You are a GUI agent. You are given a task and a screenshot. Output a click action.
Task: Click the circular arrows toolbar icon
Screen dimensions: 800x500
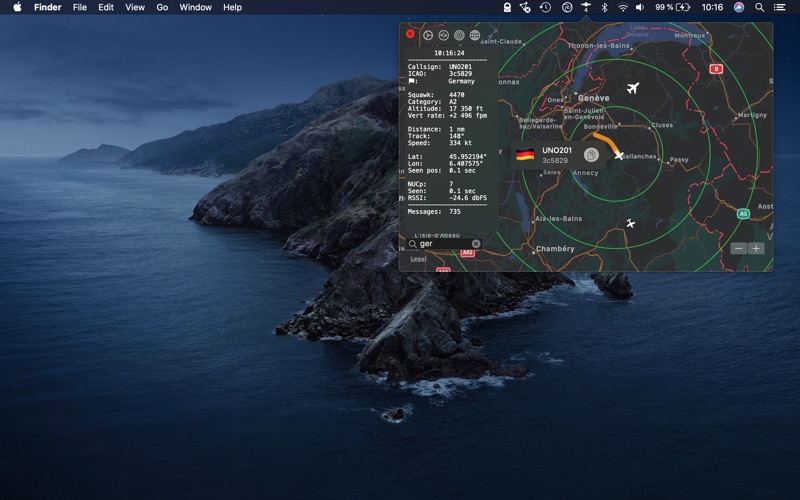click(x=443, y=35)
